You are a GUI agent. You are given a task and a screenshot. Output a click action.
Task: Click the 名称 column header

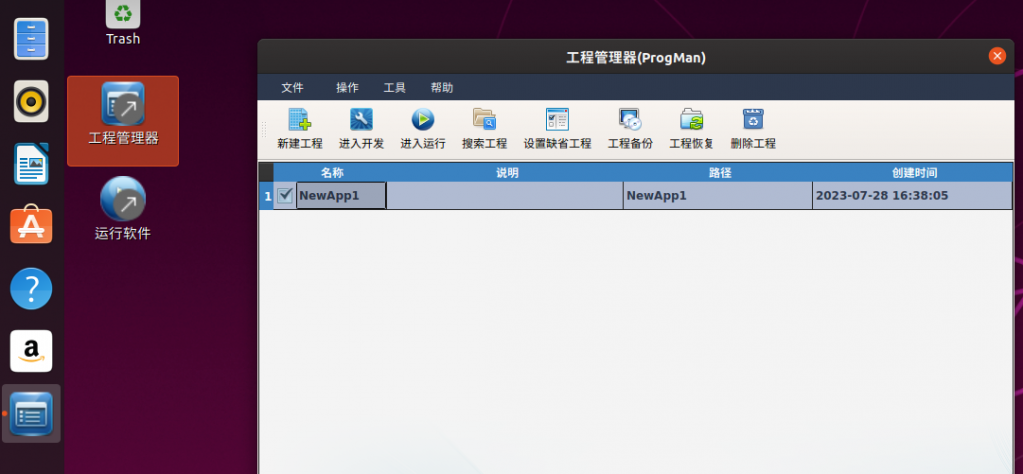coord(332,173)
